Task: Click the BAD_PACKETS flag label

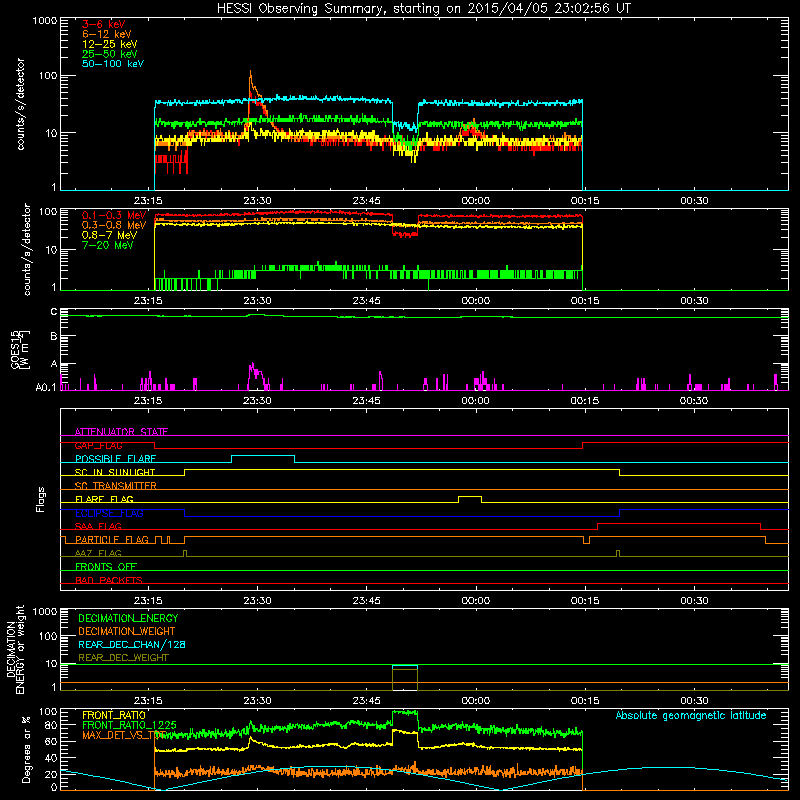Action: (x=109, y=580)
